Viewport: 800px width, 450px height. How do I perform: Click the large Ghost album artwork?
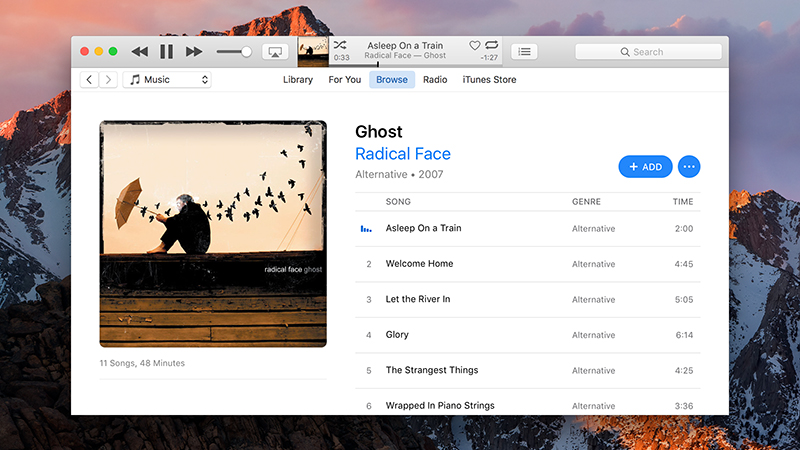pos(213,234)
